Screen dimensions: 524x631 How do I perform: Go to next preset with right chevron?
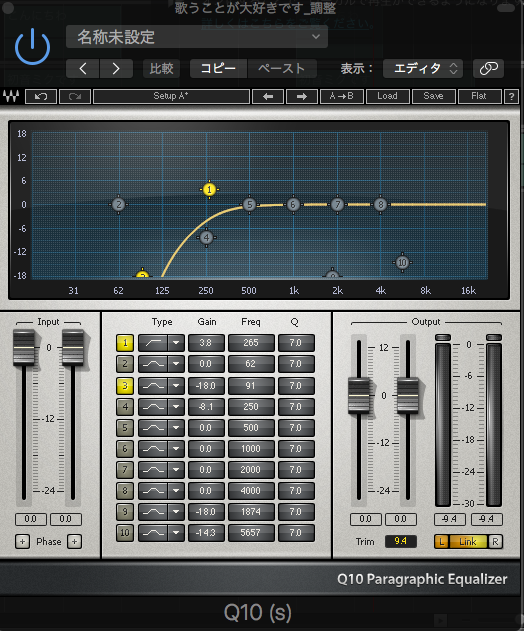click(116, 68)
